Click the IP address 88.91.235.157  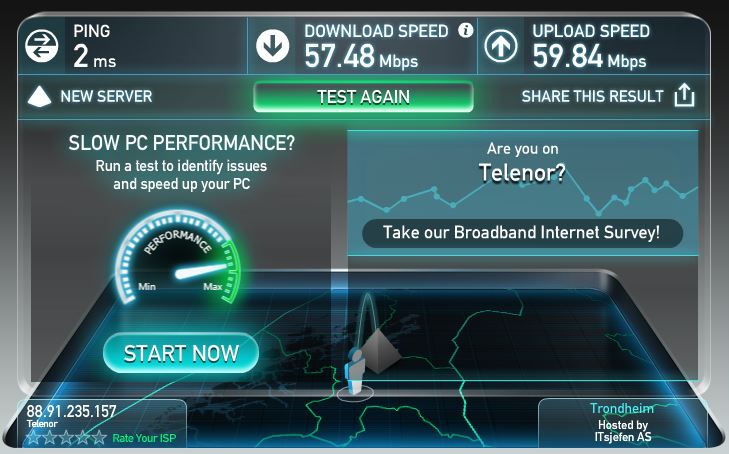[71, 411]
